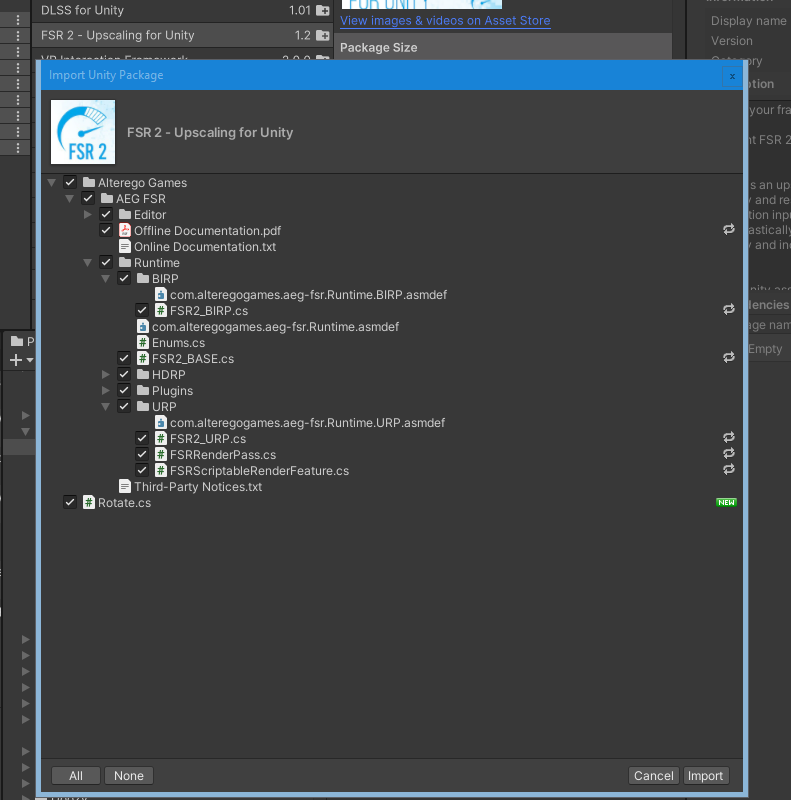Click the Offline Documentation.pdf file icon
Viewport: 791px width, 800px height.
coord(125,230)
